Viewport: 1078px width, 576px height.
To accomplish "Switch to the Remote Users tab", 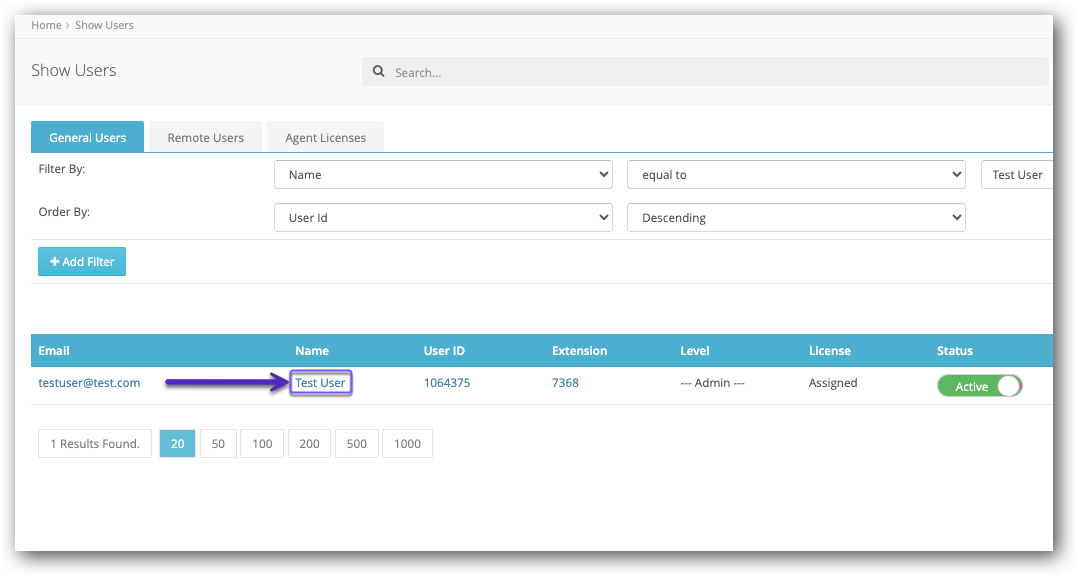I will pyautogui.click(x=206, y=137).
